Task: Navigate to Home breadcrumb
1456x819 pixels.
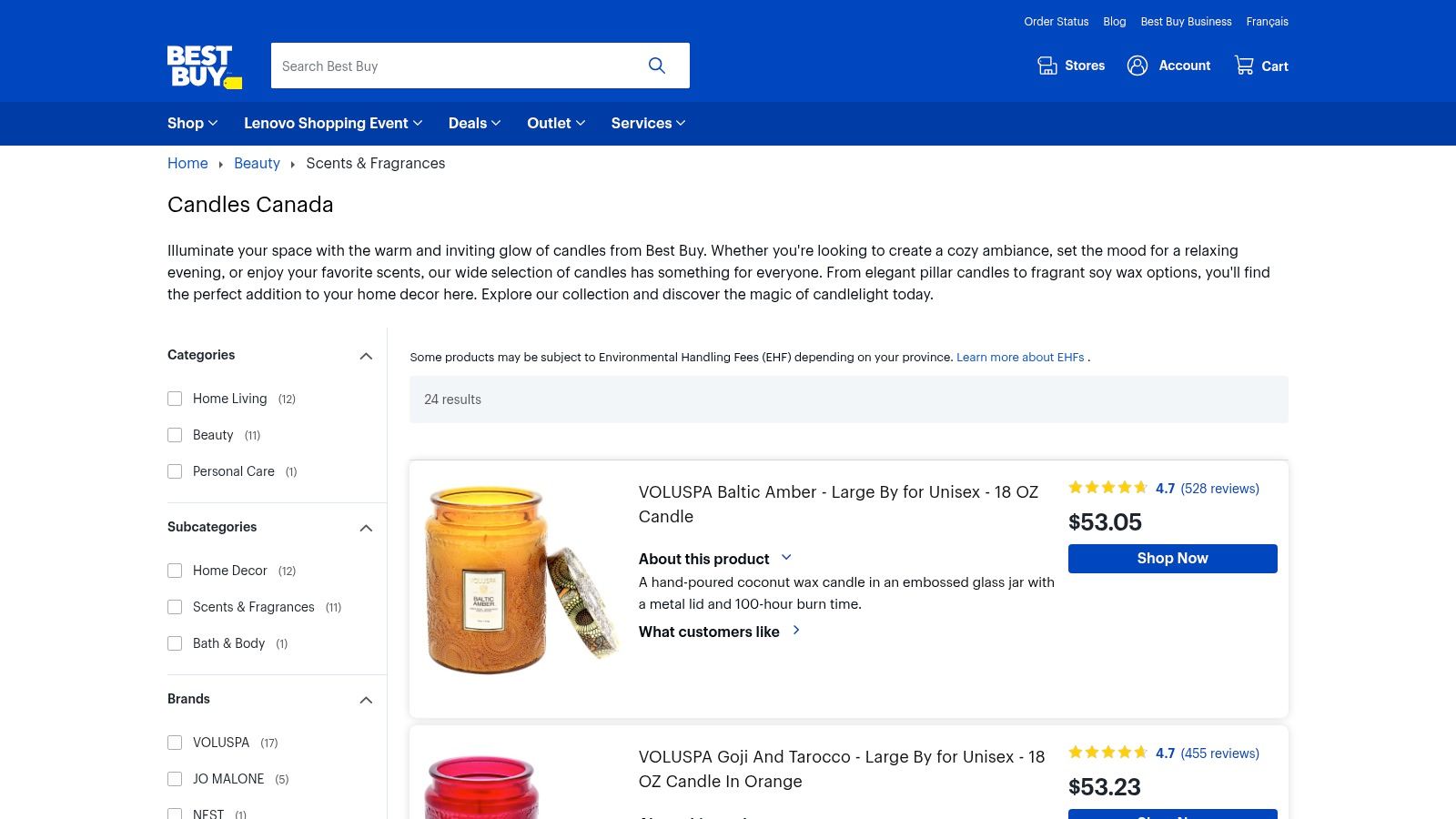Action: (187, 163)
